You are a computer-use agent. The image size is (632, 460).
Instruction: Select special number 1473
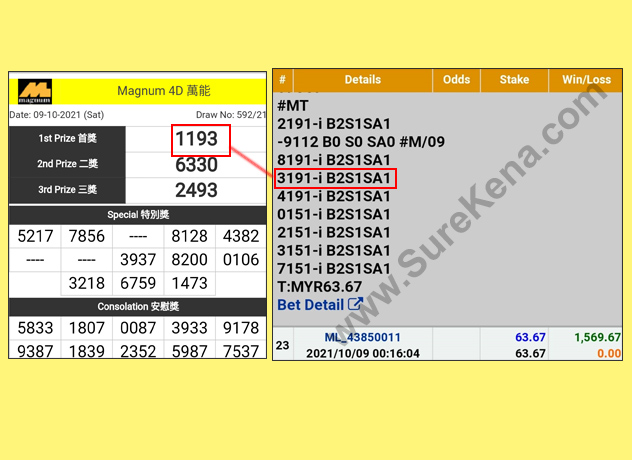pyautogui.click(x=189, y=283)
